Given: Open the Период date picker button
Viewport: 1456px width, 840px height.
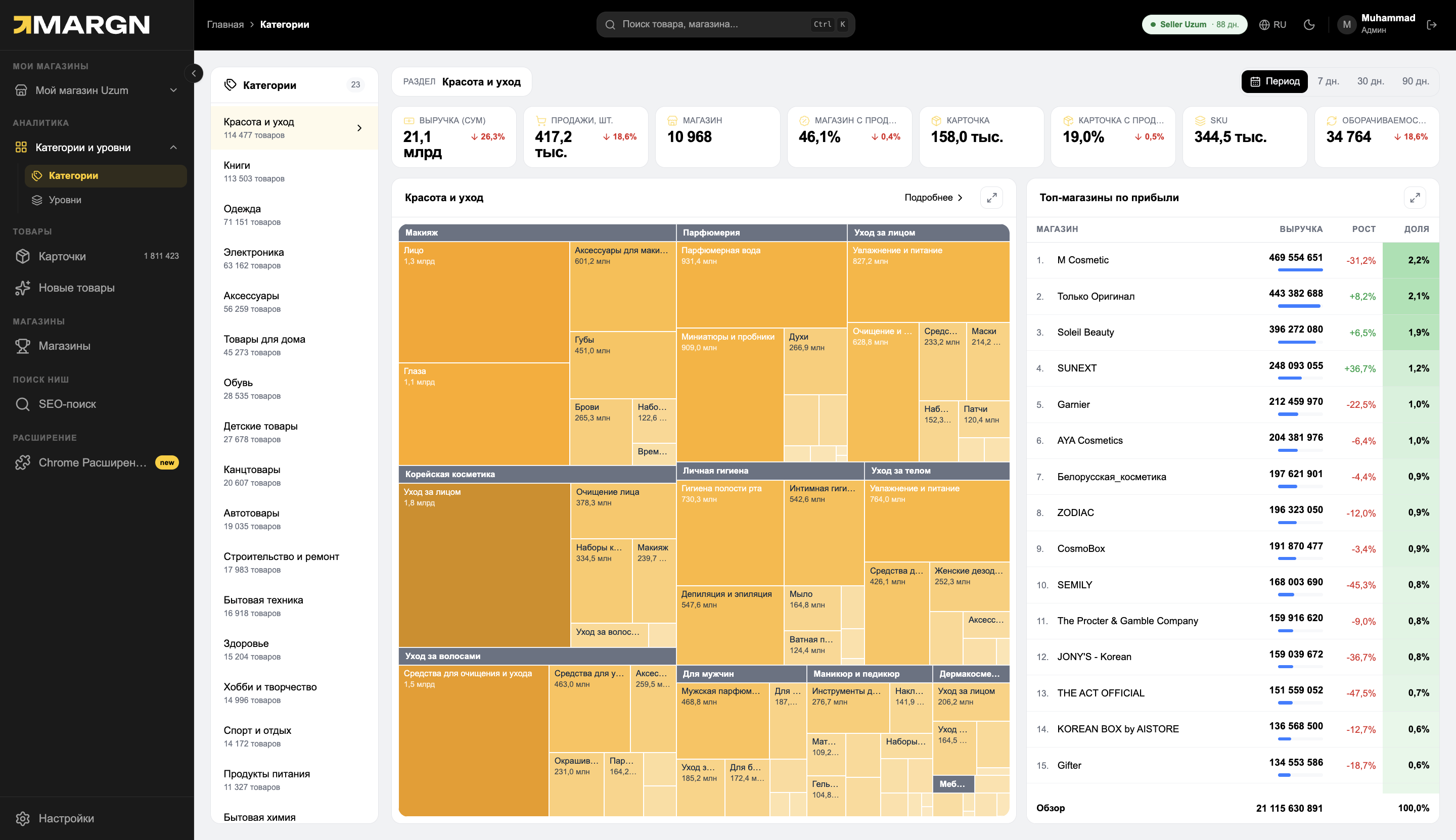Looking at the screenshot, I should click(1274, 81).
